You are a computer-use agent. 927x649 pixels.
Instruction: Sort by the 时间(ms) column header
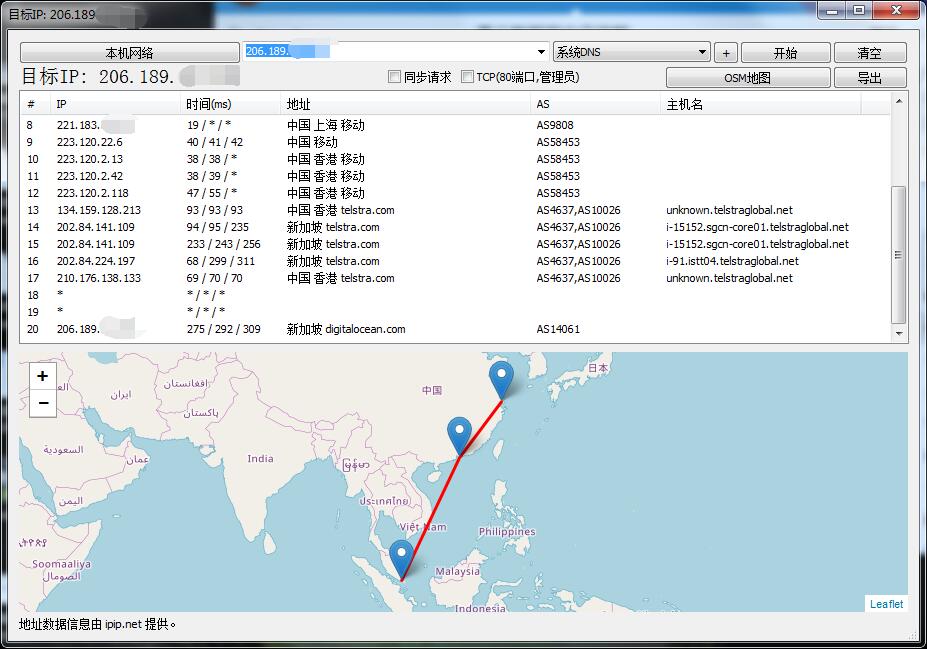tap(231, 105)
